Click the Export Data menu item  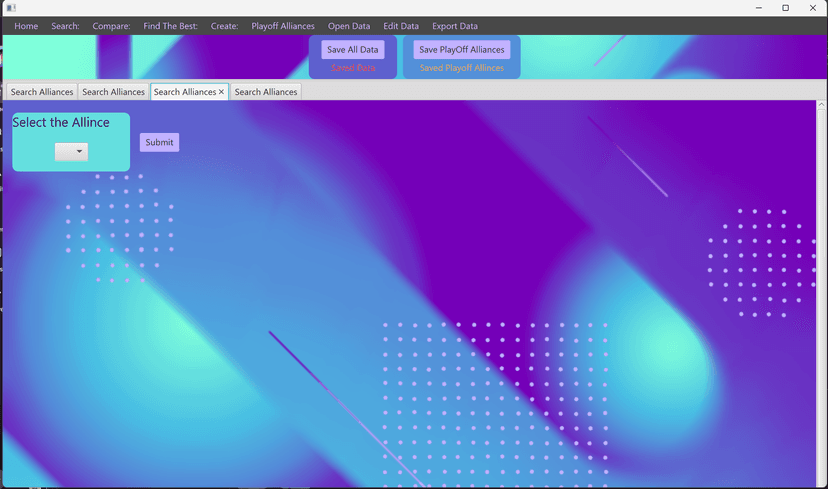tap(455, 26)
